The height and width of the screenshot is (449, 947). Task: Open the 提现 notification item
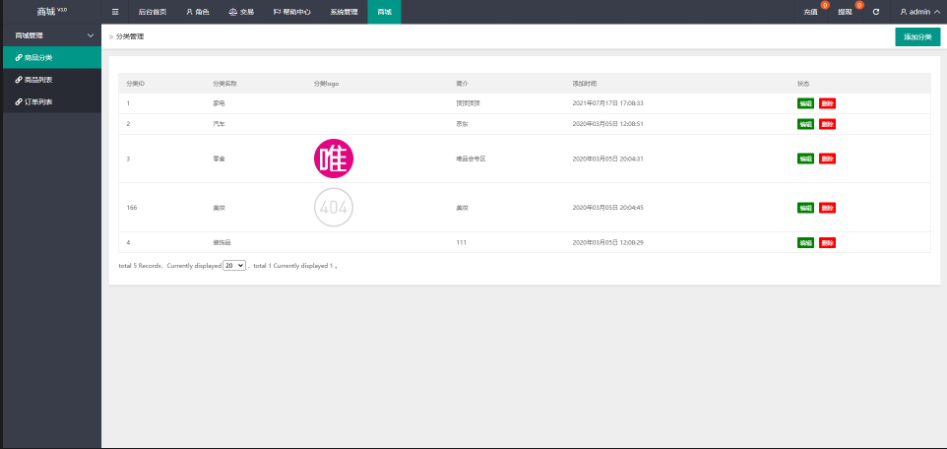845,12
